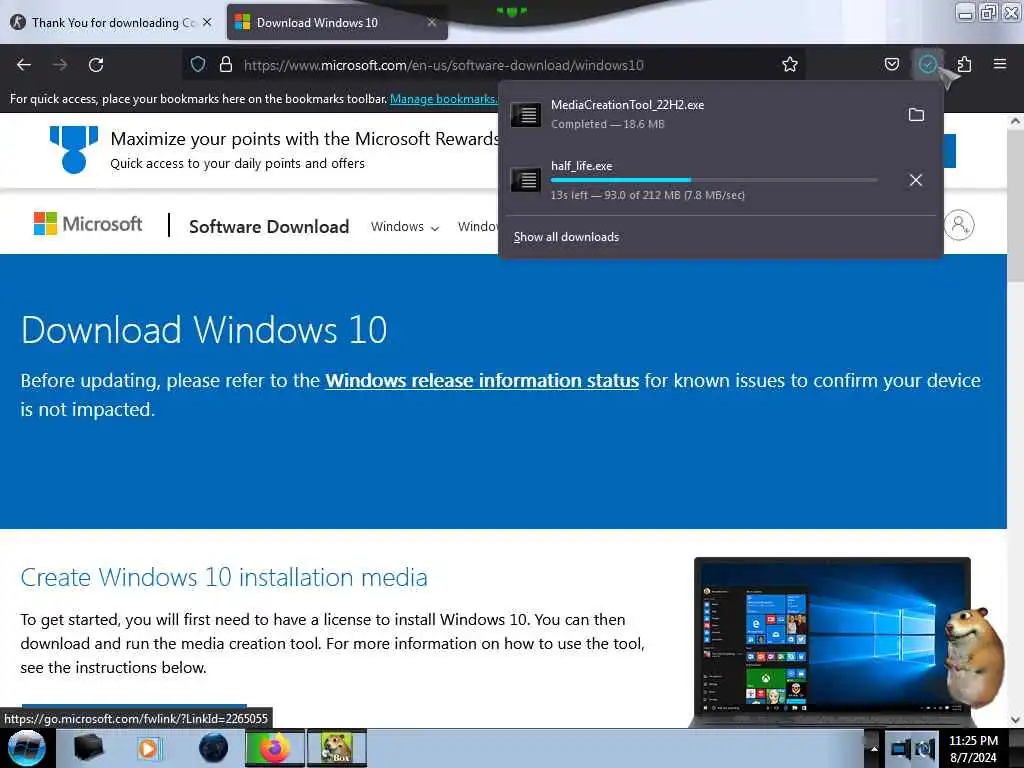Click the hamster desktop mascot
The width and height of the screenshot is (1024, 768).
[x=975, y=658]
